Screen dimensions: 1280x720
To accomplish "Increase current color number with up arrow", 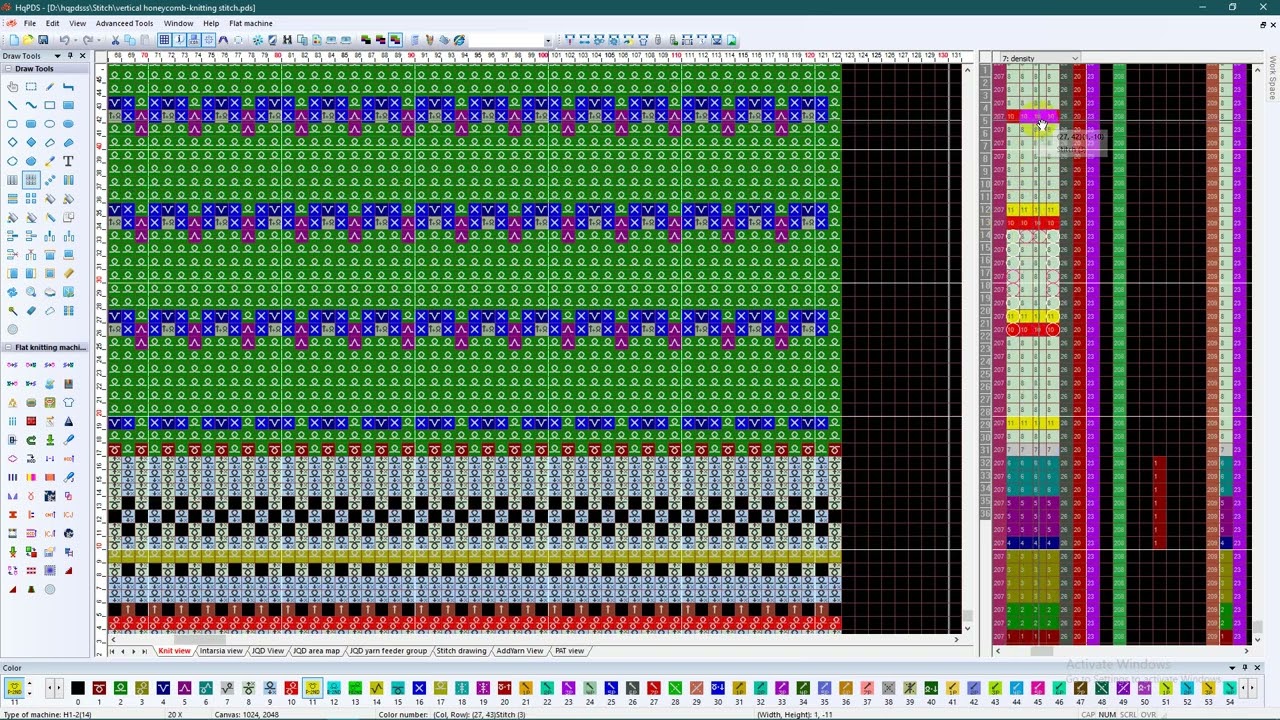I will (x=29, y=685).
